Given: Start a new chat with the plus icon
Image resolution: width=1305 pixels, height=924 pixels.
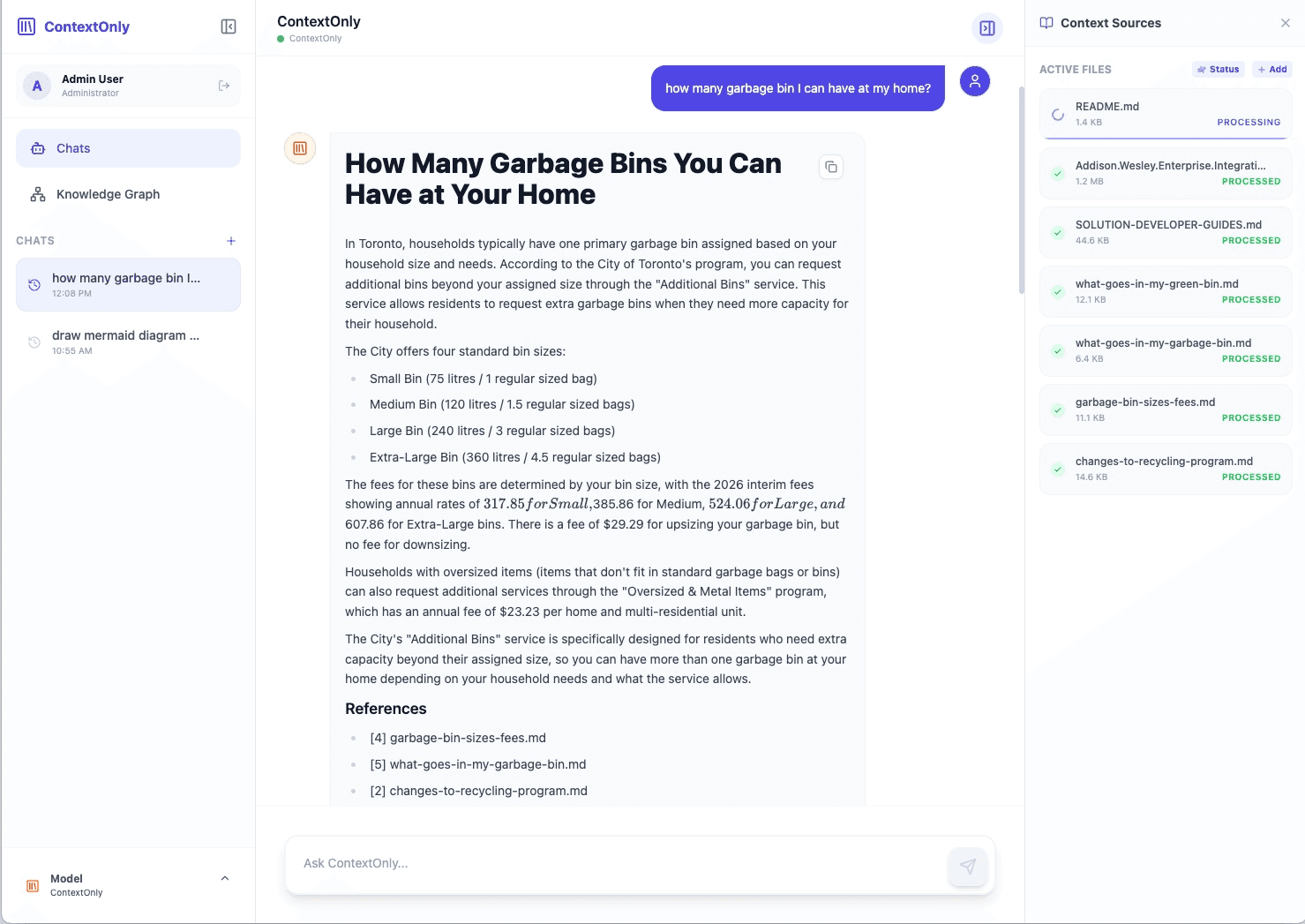Looking at the screenshot, I should tap(230, 240).
